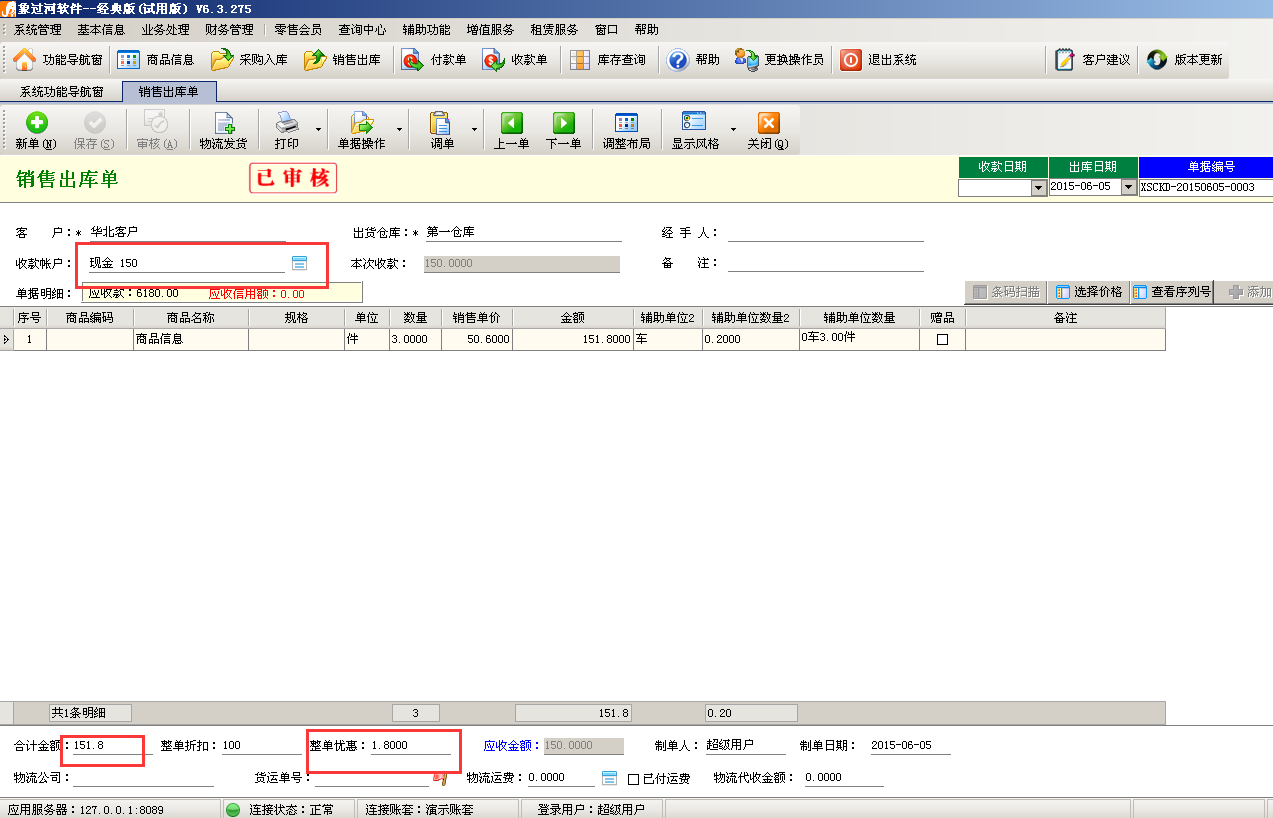This screenshot has width=1273, height=818.
Task: Open the 系统管理 menu
Action: click(37, 30)
